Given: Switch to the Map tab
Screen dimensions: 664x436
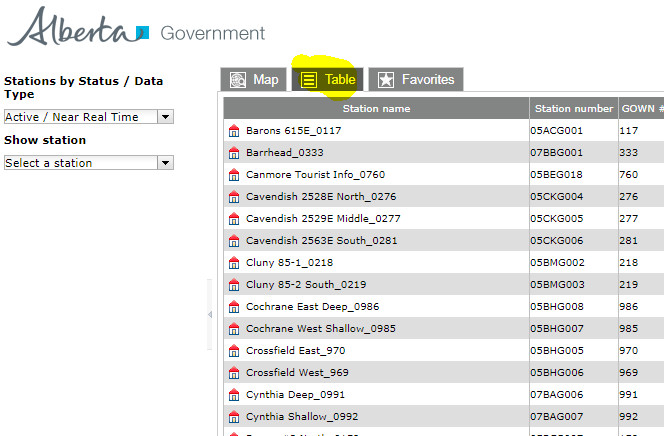Looking at the screenshot, I should point(254,80).
